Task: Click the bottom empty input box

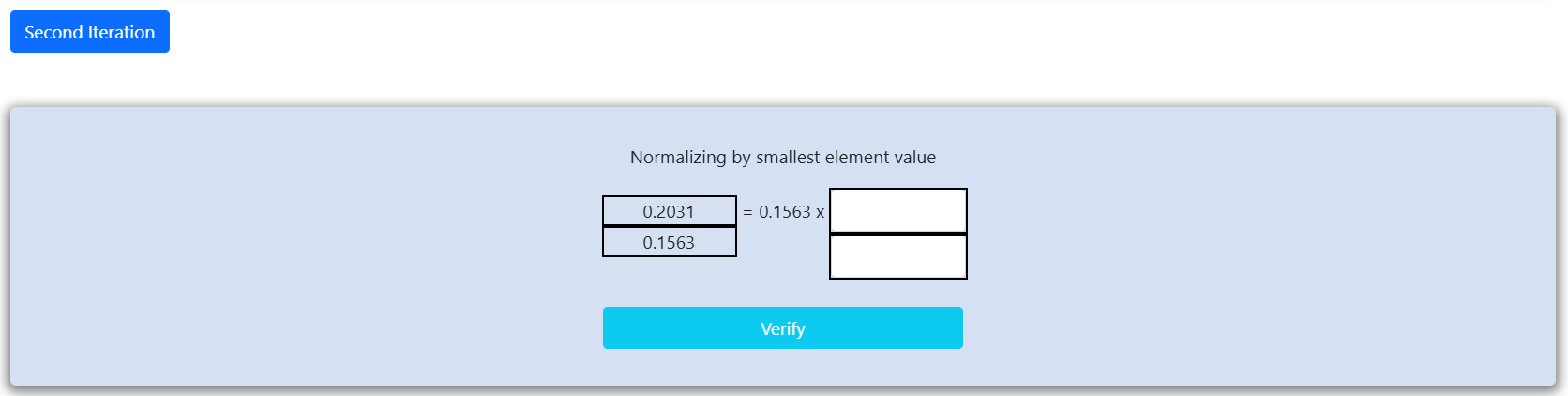Action: coord(897,256)
